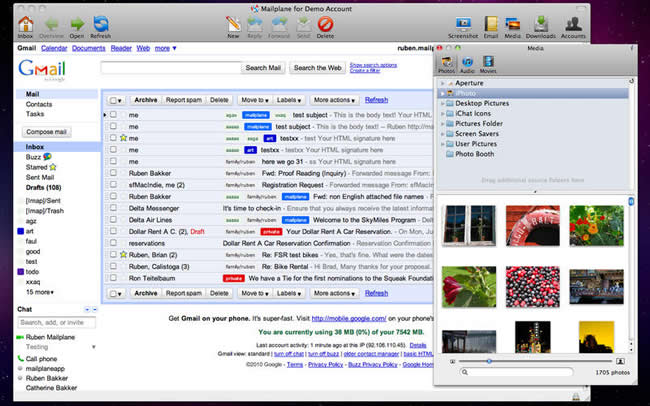Open the Move to dropdown
650x406 pixels.
click(x=253, y=100)
